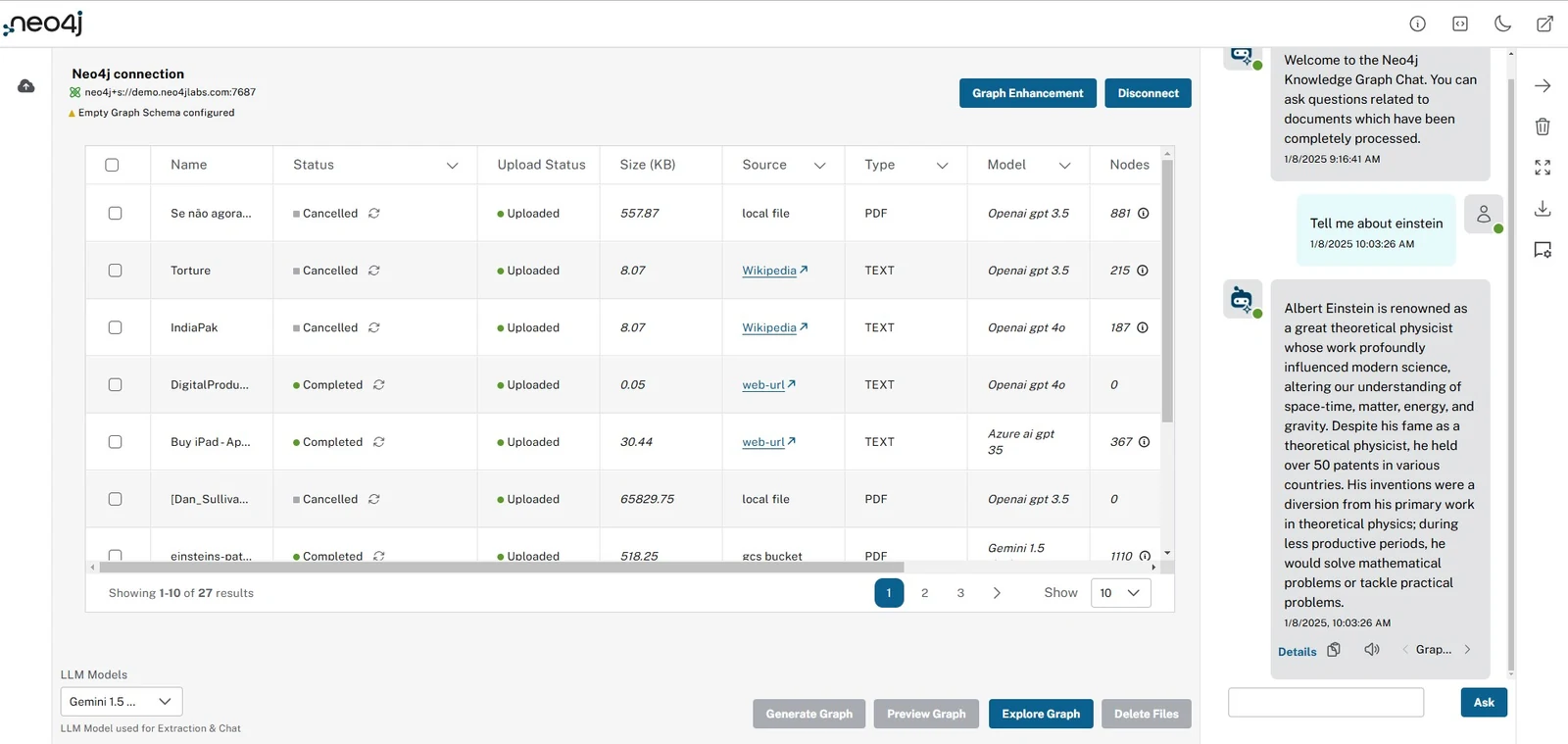Viewport: 1568px width, 744px height.
Task: Click the Generate Graph button
Action: [808, 714]
